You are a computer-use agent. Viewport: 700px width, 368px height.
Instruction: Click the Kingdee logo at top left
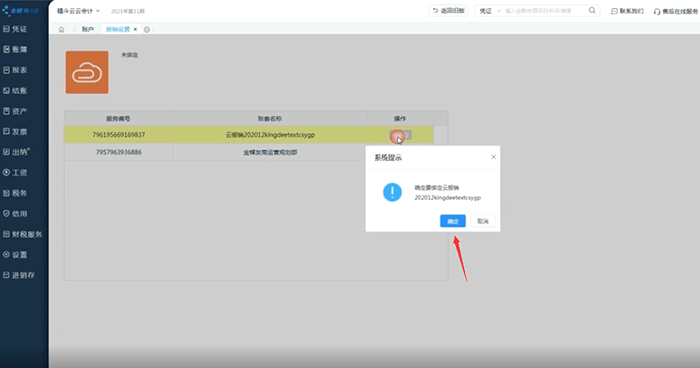[x=21, y=10]
